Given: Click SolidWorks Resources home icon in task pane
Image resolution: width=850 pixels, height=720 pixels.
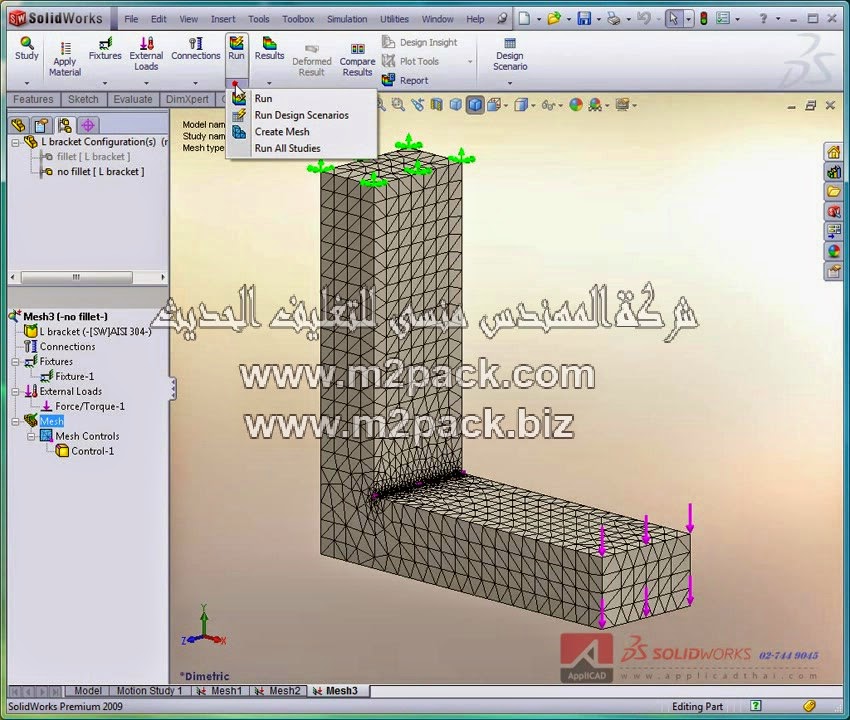Looking at the screenshot, I should (833, 152).
